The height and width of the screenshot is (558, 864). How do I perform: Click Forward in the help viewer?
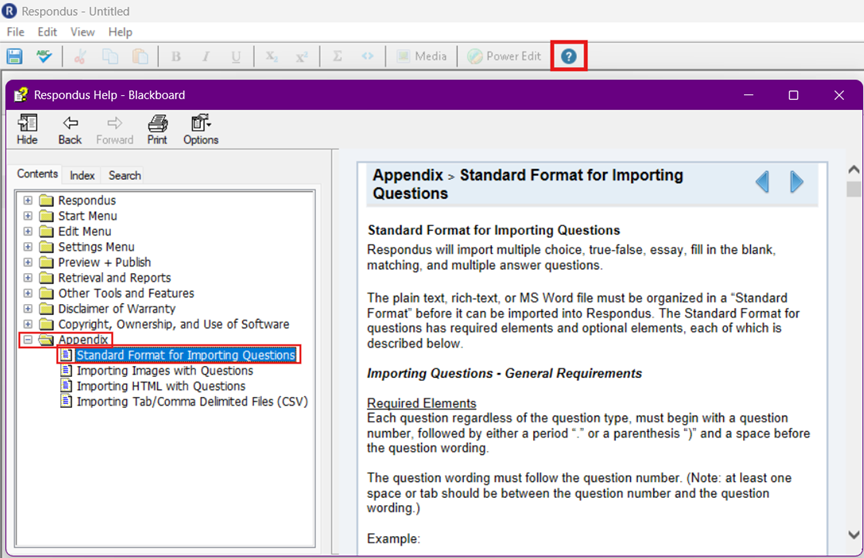pos(115,129)
